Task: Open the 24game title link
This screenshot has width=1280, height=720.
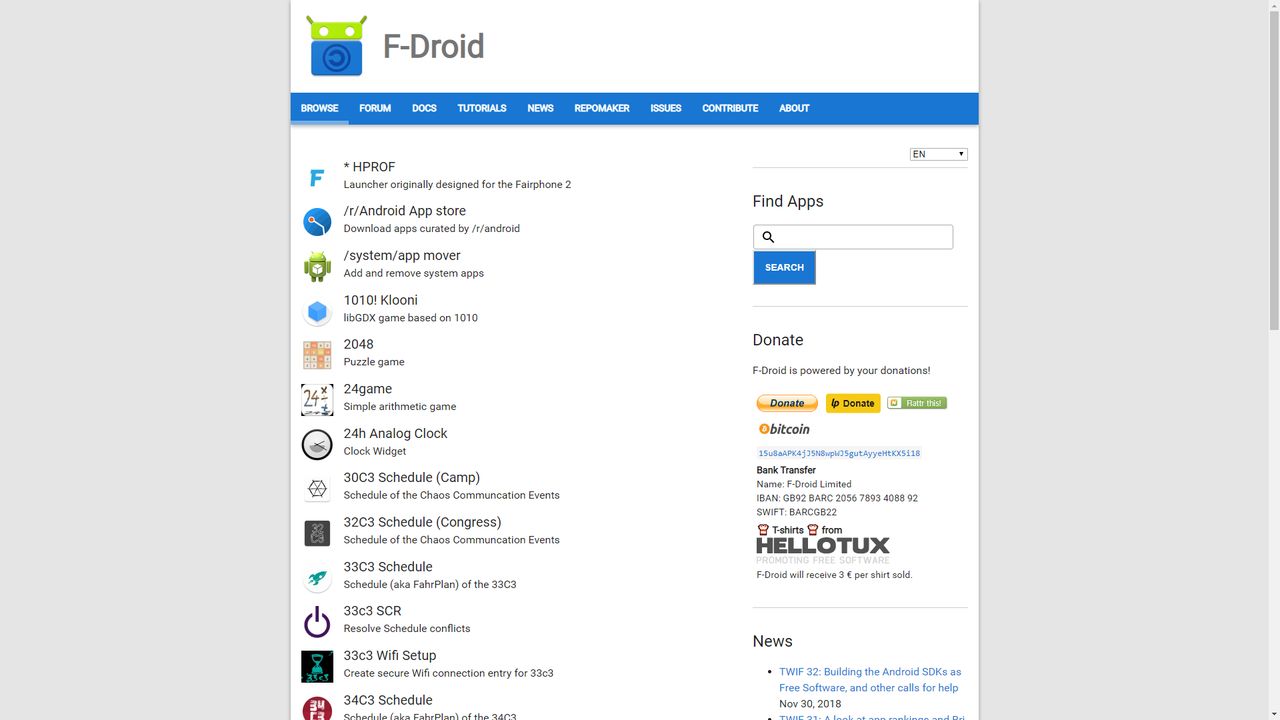Action: 368,389
